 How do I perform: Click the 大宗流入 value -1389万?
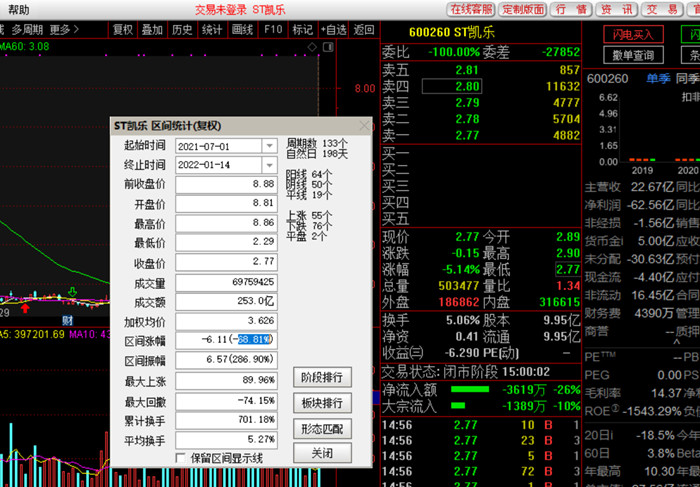524,406
